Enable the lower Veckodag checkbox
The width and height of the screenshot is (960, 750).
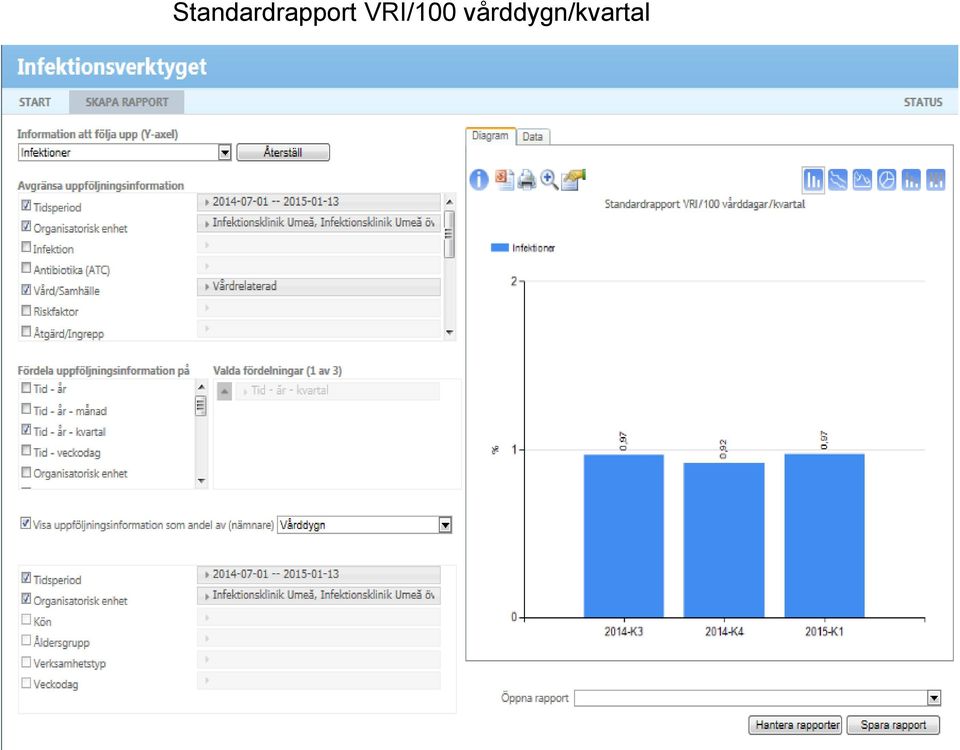[x=26, y=683]
